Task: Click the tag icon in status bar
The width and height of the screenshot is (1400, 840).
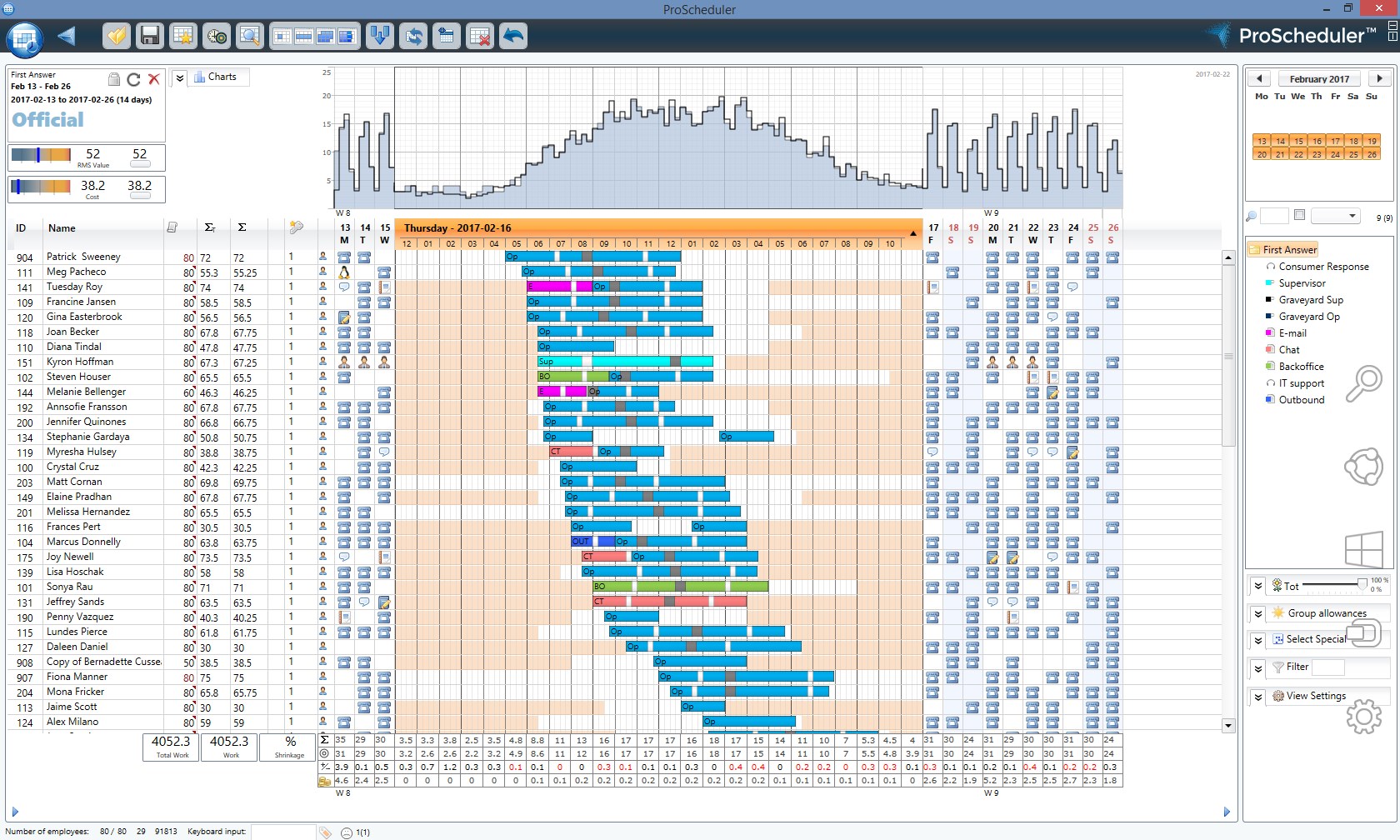Action: [325, 832]
